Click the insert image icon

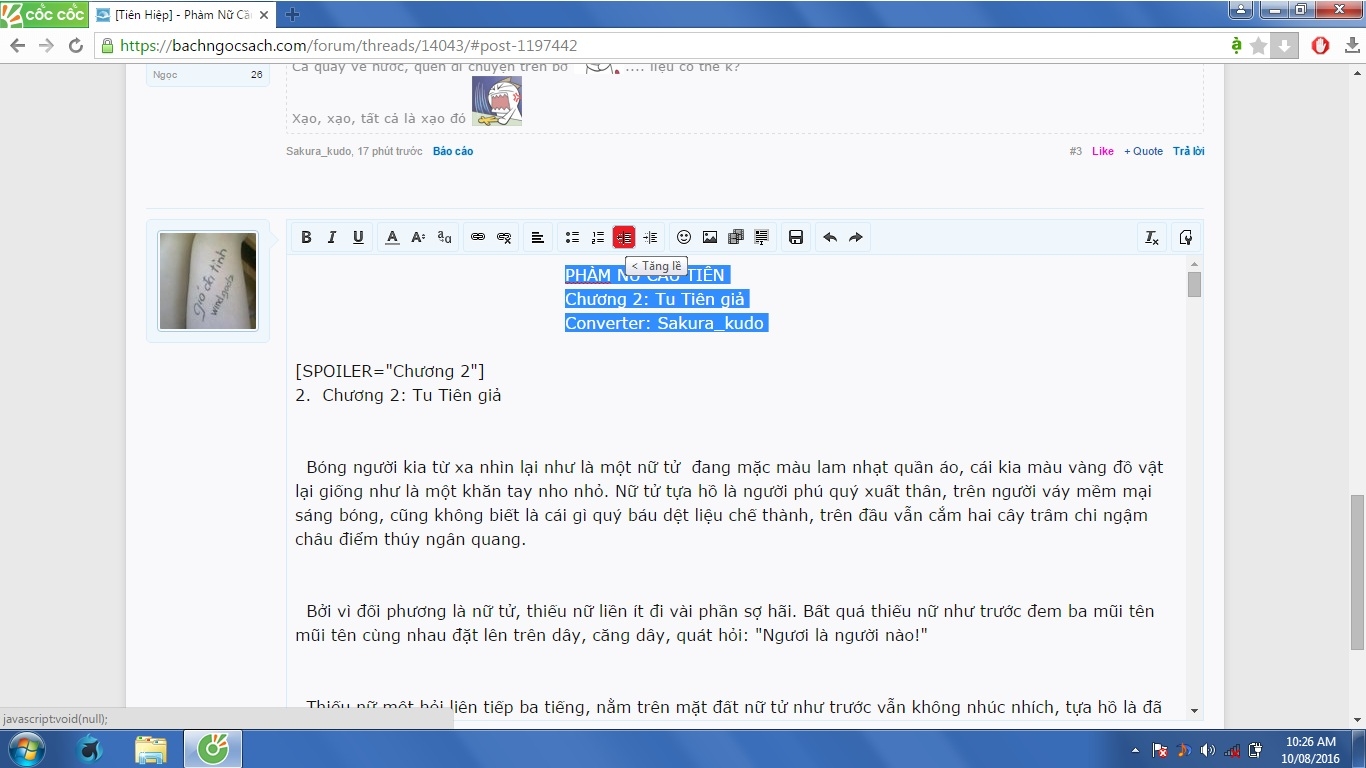tap(710, 237)
